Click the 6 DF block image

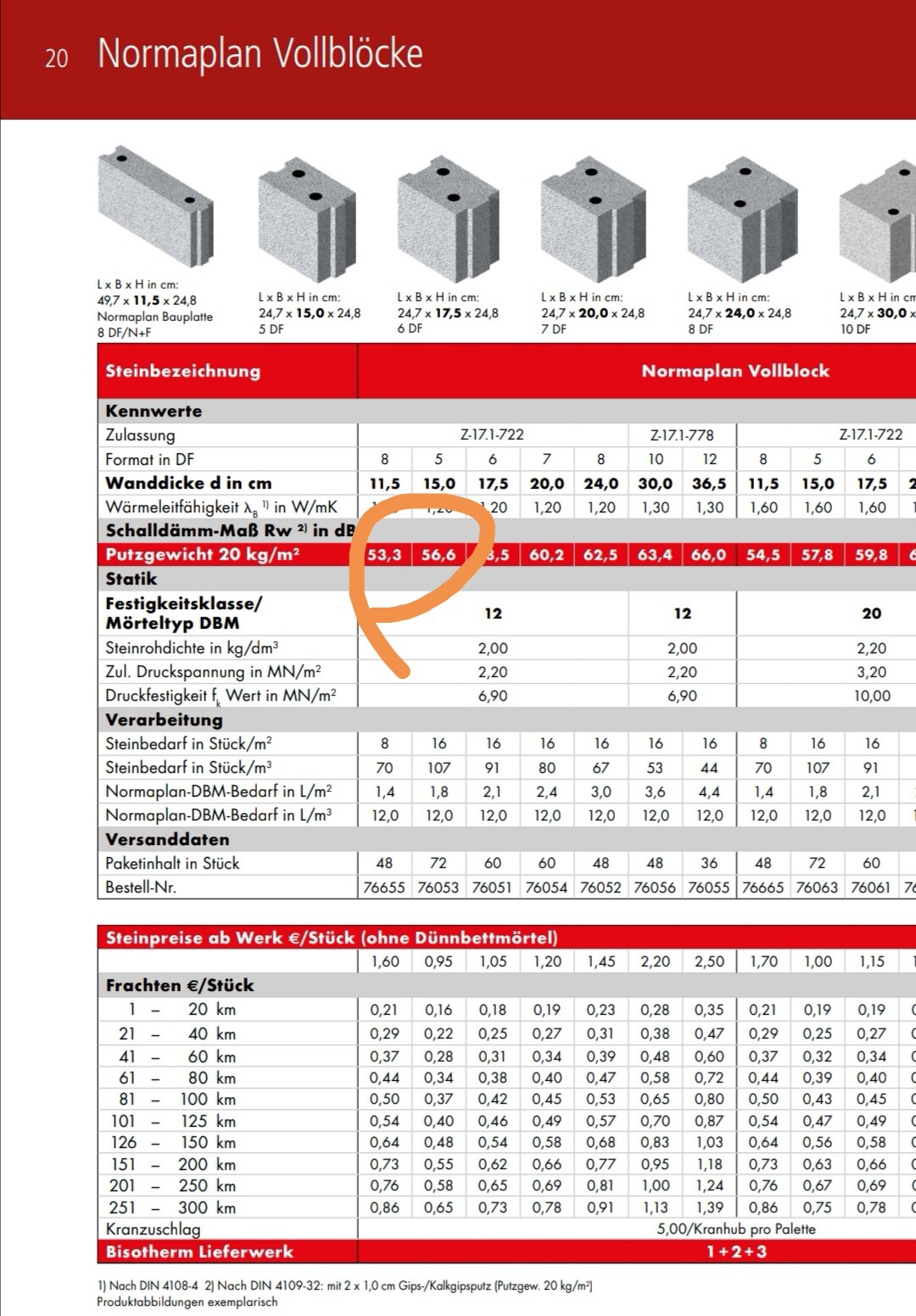click(x=447, y=218)
